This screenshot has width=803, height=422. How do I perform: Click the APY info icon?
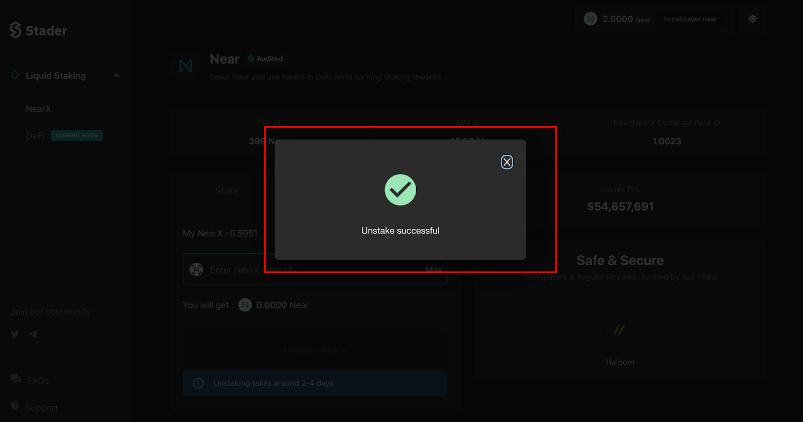tap(476, 123)
